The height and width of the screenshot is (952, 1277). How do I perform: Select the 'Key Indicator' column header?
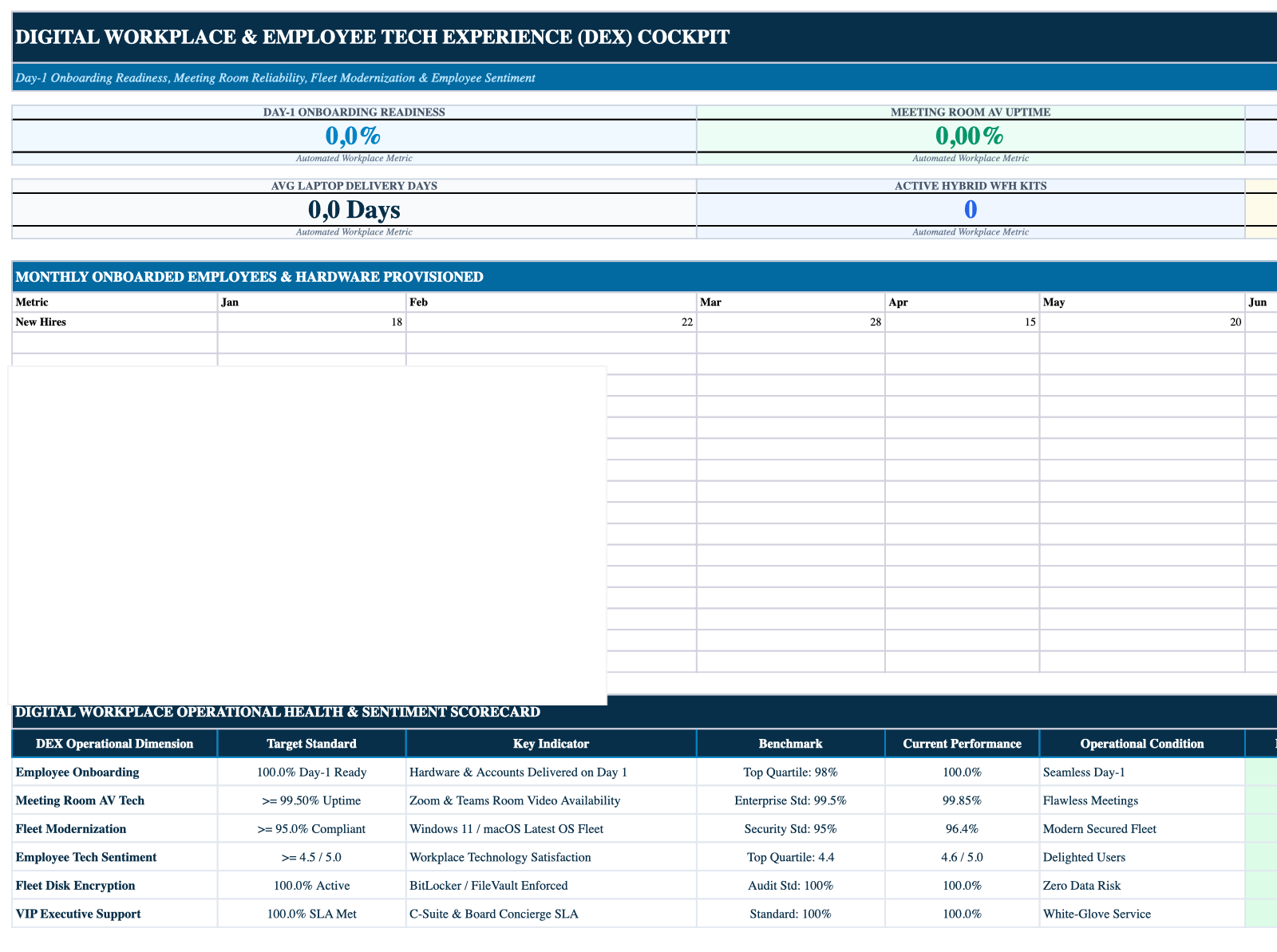point(552,744)
